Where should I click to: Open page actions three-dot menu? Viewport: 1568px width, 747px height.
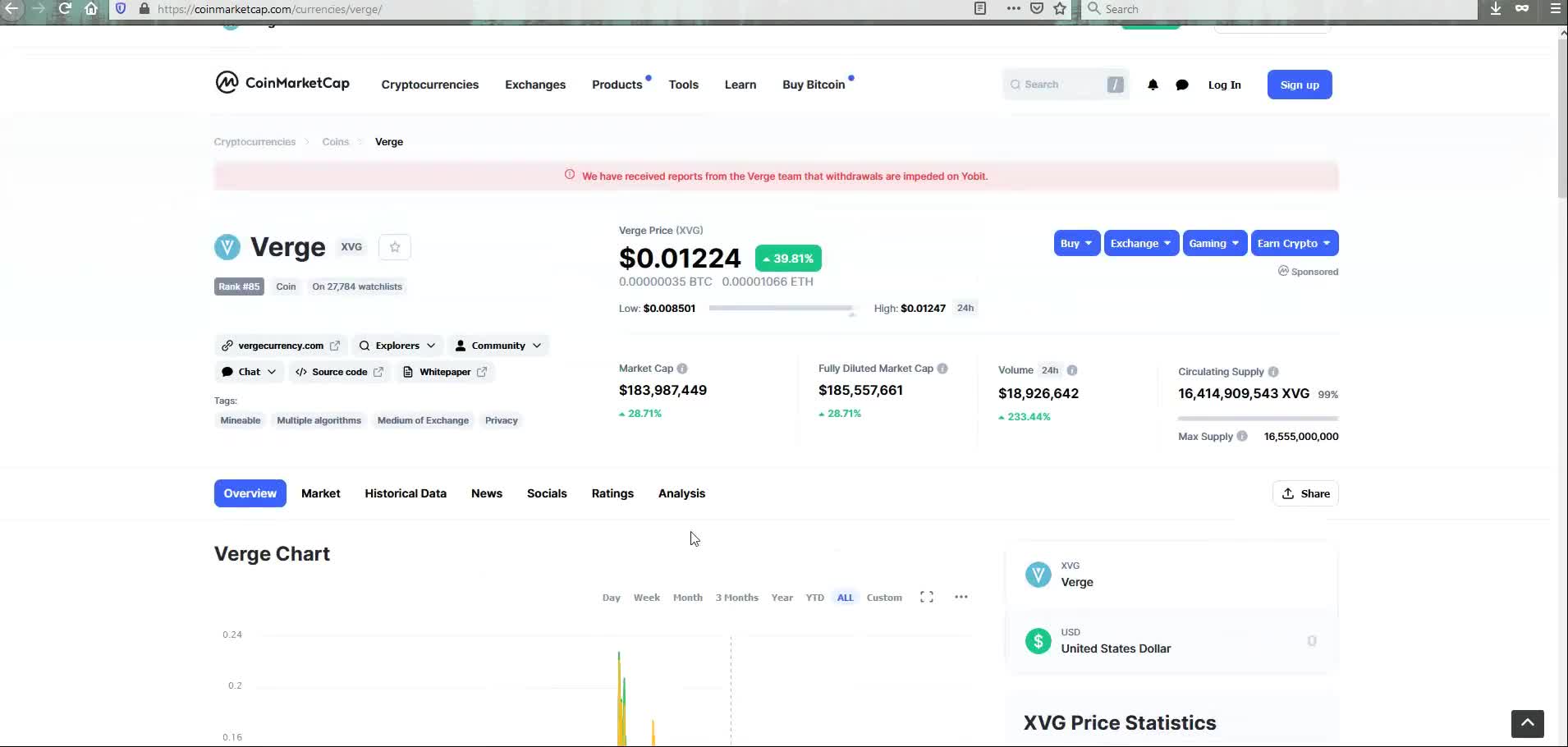point(1013,9)
